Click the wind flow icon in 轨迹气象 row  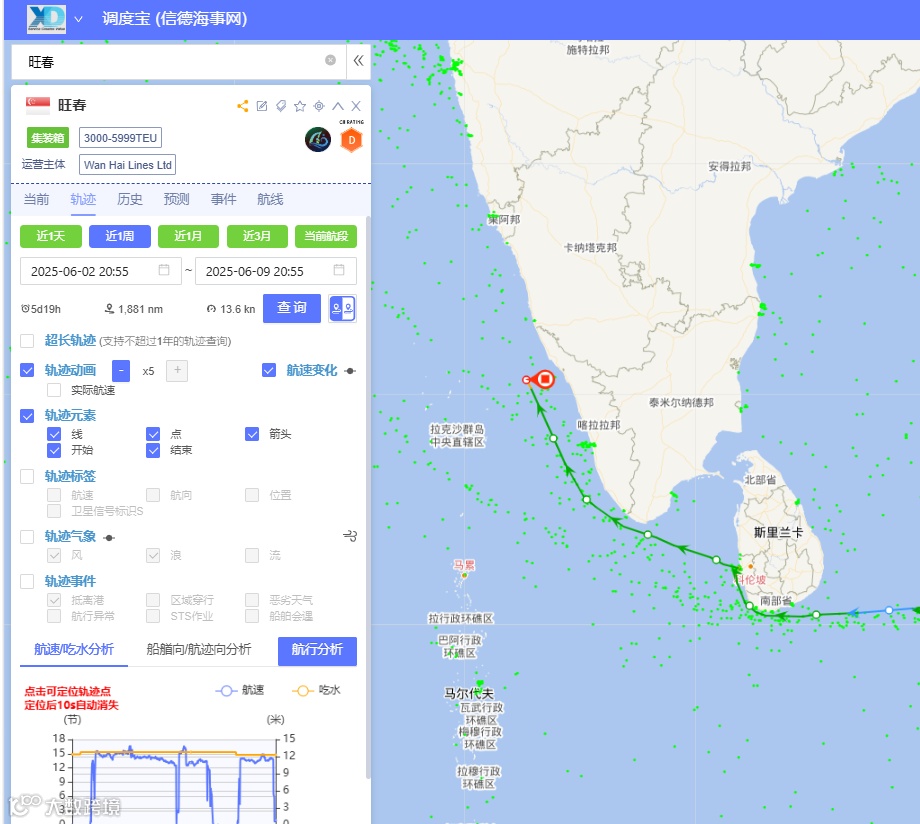click(350, 536)
